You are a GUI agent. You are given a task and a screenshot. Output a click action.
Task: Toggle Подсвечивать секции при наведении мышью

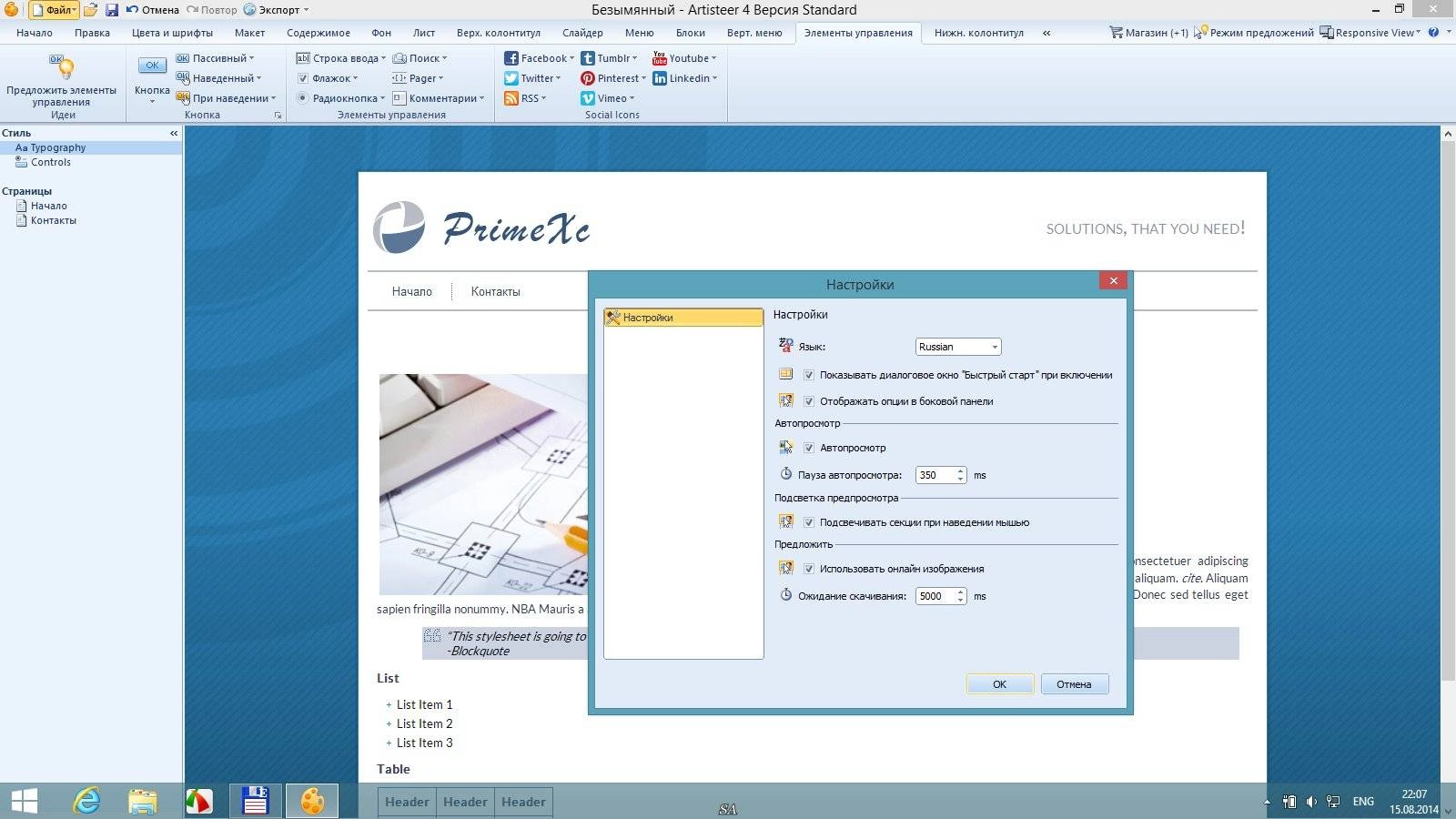809,522
